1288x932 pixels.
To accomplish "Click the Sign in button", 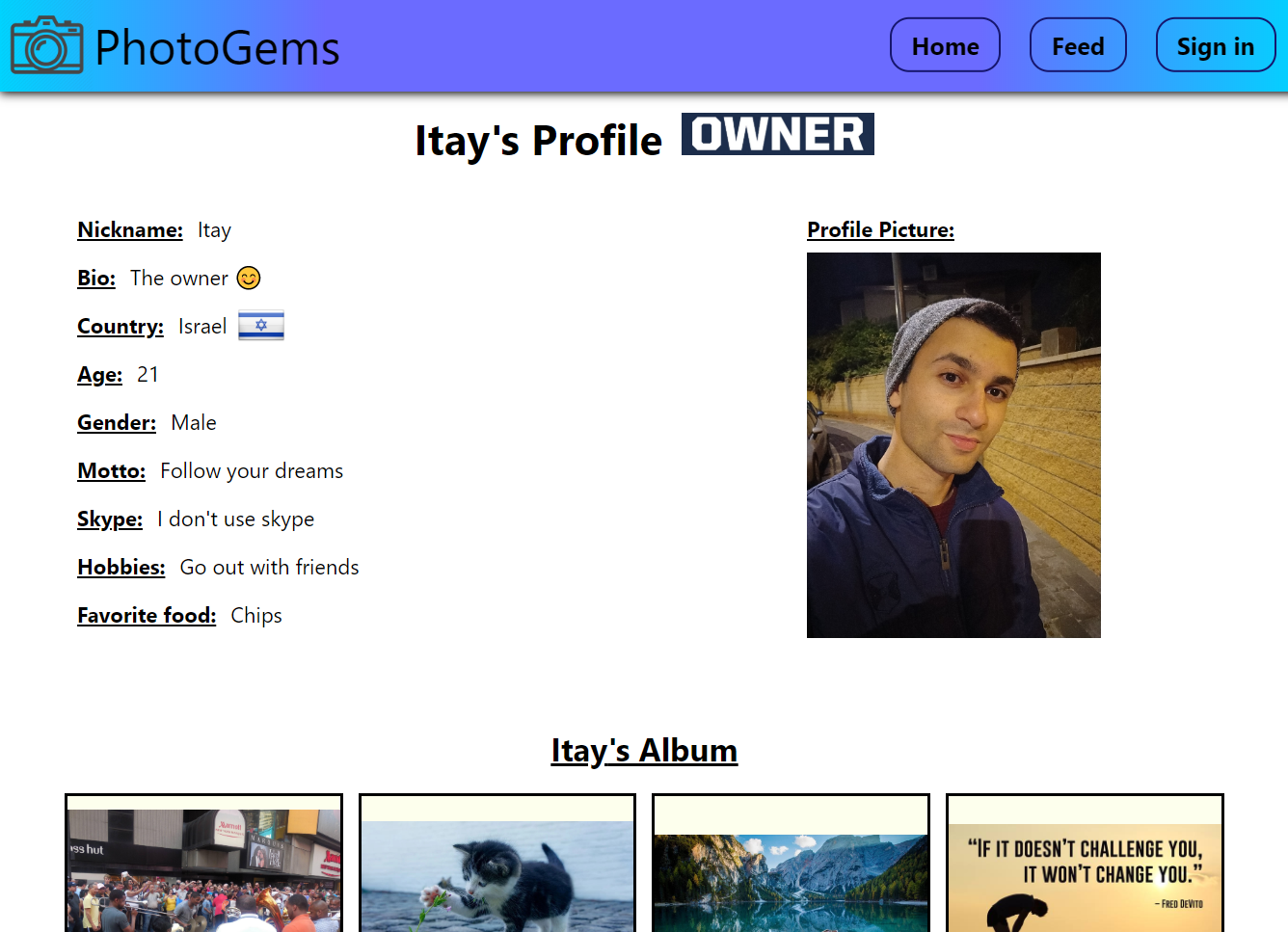I will point(1216,45).
